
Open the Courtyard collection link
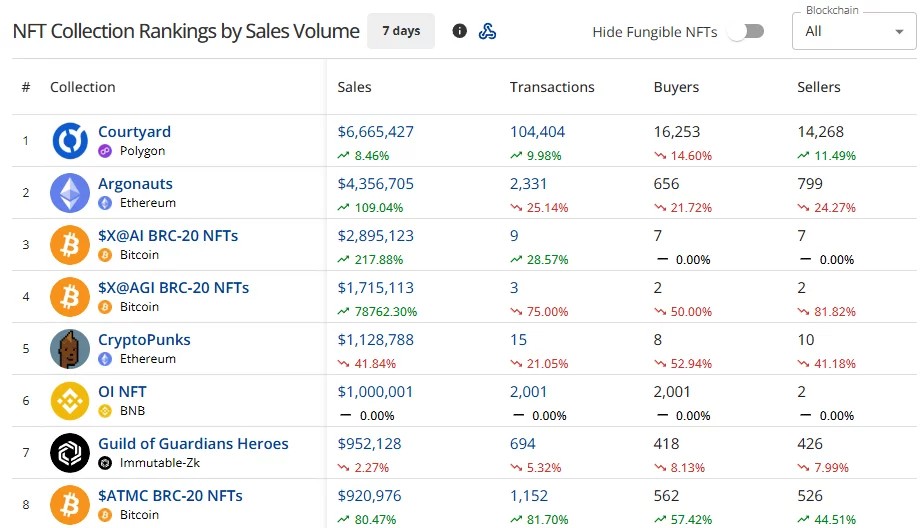[x=134, y=132]
